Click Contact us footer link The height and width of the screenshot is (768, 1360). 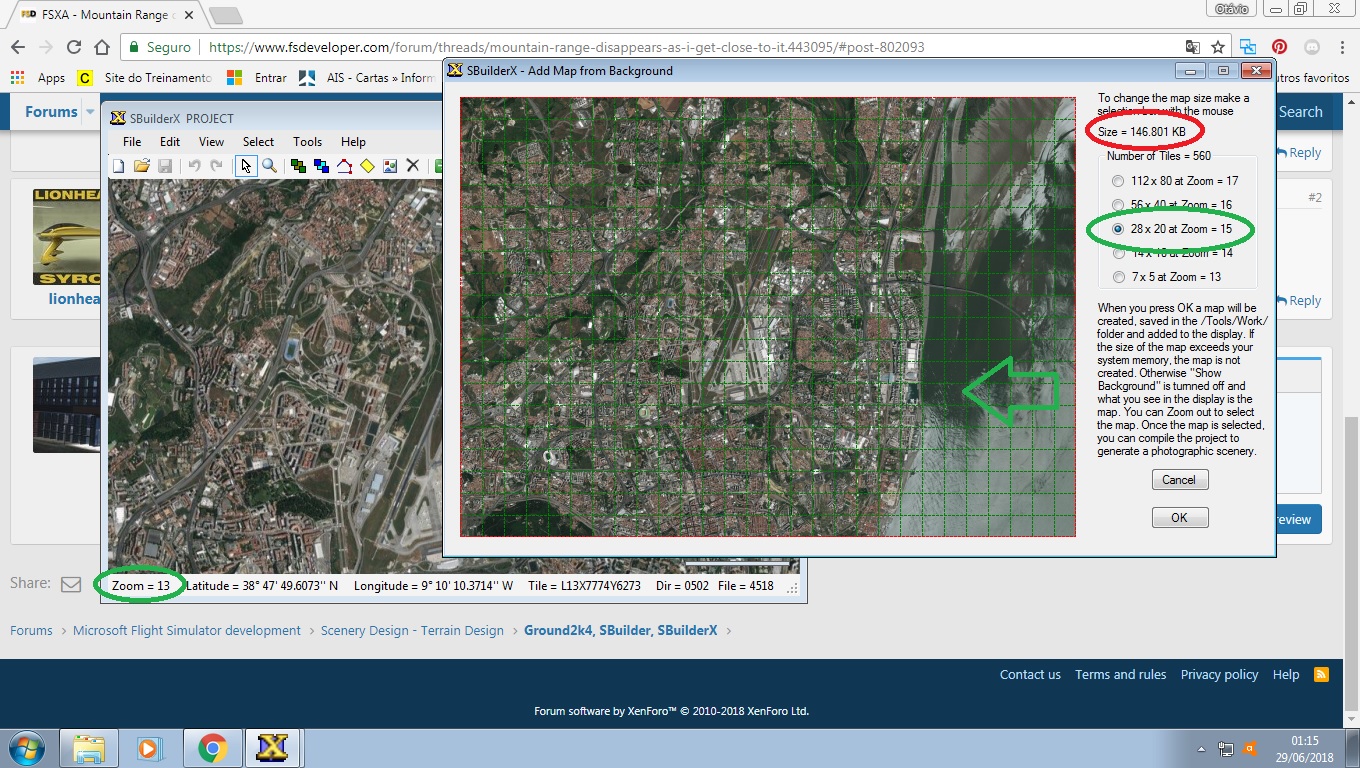click(1030, 675)
